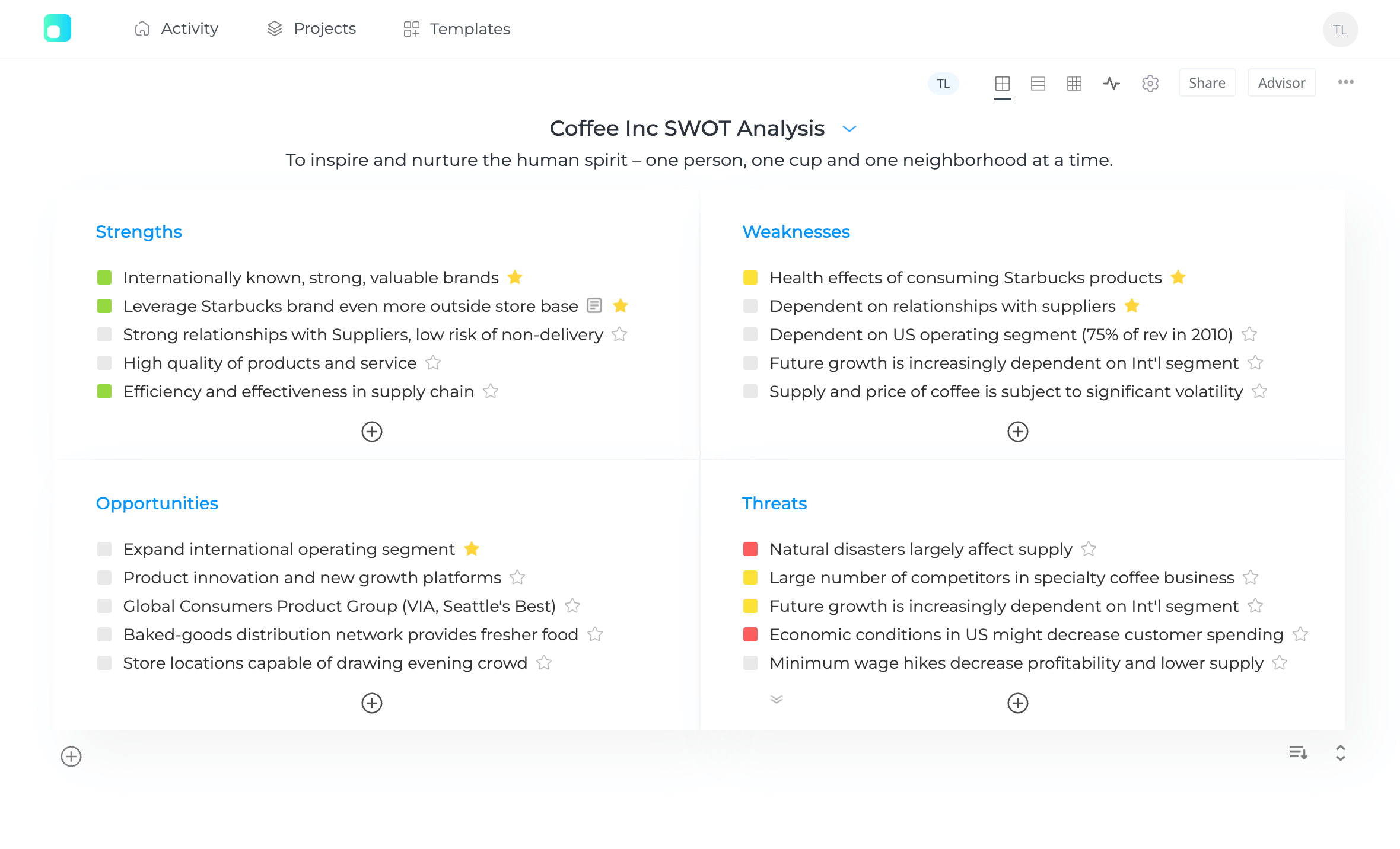Toggle status checkbox on Natural disasters largely affect supply
Screen dimensions: 1400x849
point(750,549)
